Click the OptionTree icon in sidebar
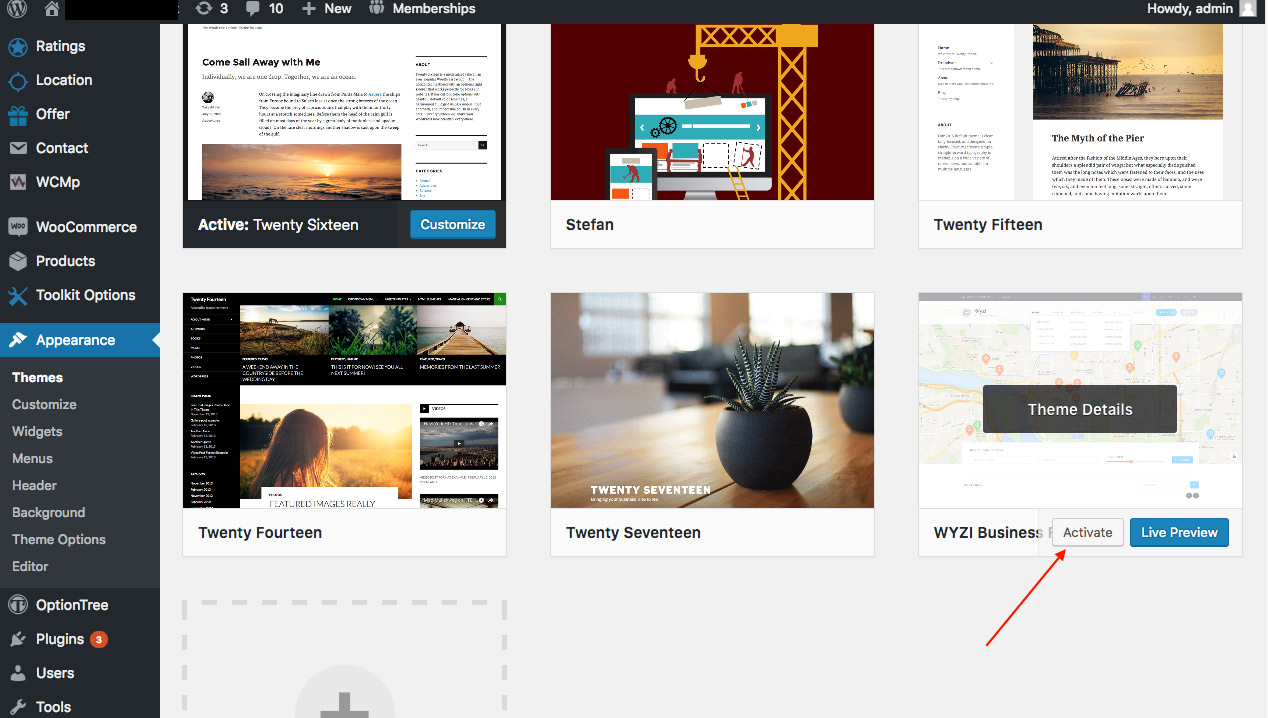1268x718 pixels. pos(17,605)
